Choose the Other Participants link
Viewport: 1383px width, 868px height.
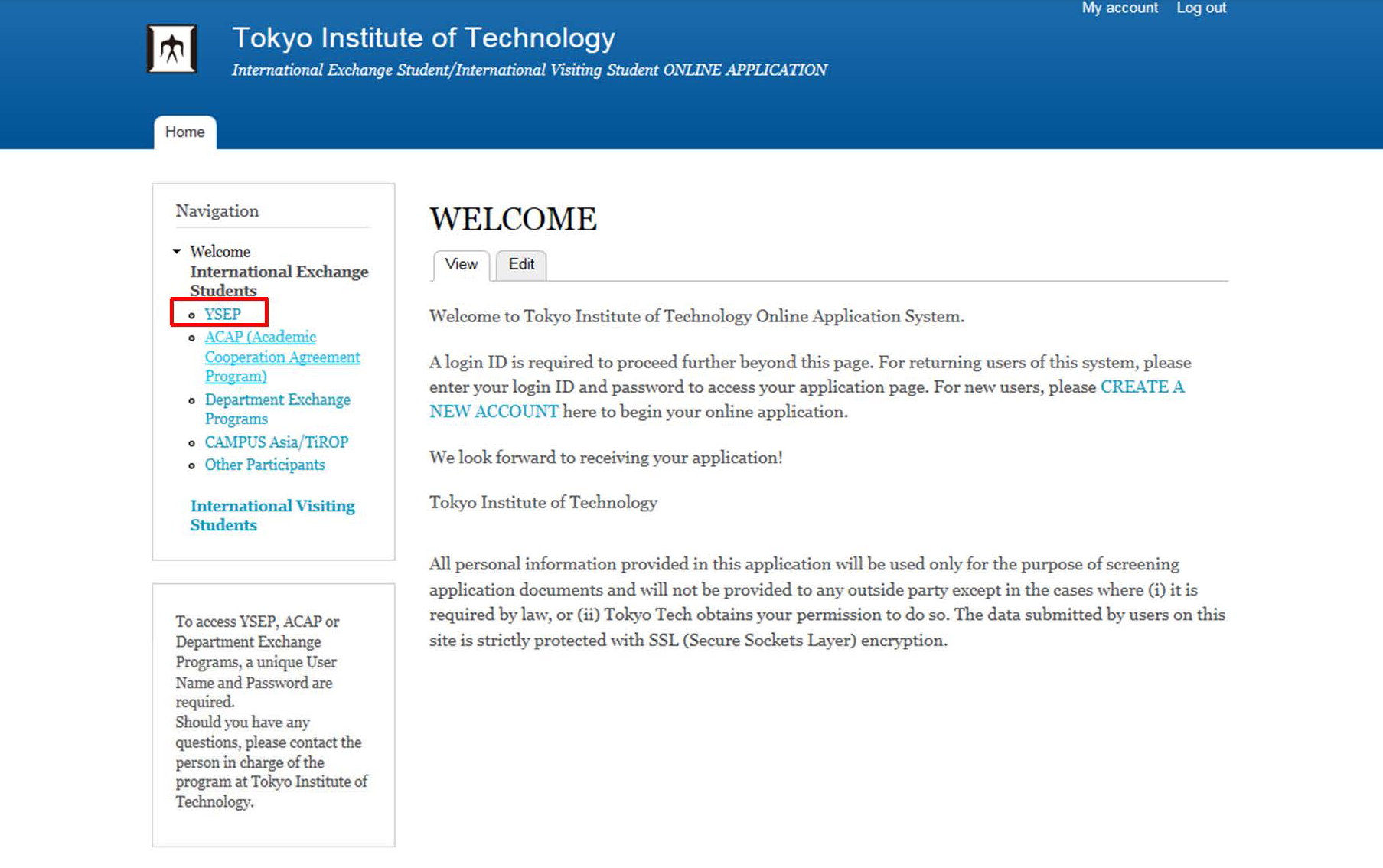(x=265, y=465)
